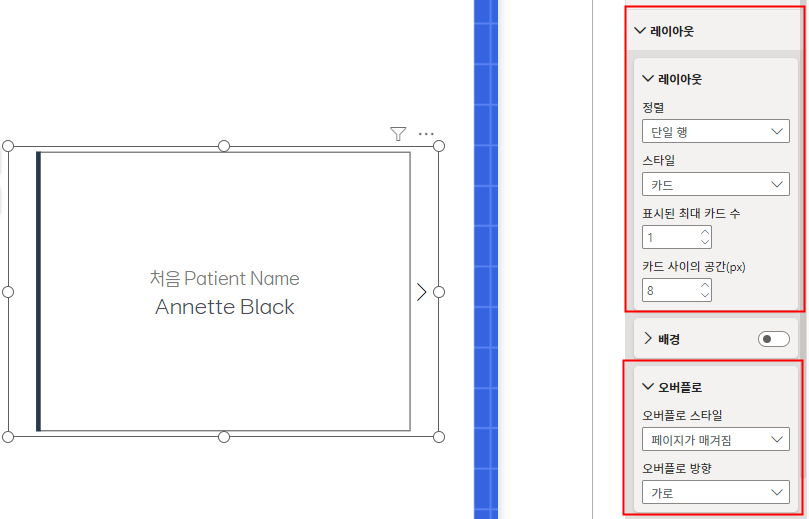Open the more options ellipsis on visual

[x=426, y=134]
